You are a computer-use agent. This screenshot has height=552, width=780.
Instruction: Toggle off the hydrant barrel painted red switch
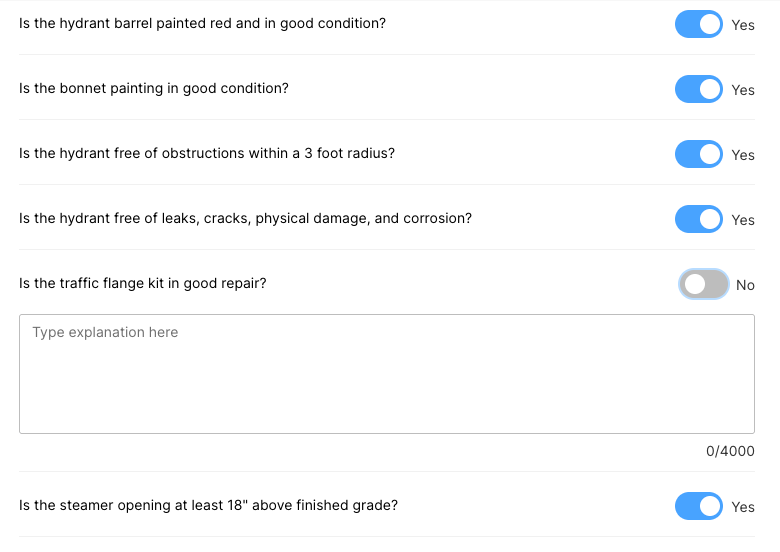click(698, 24)
